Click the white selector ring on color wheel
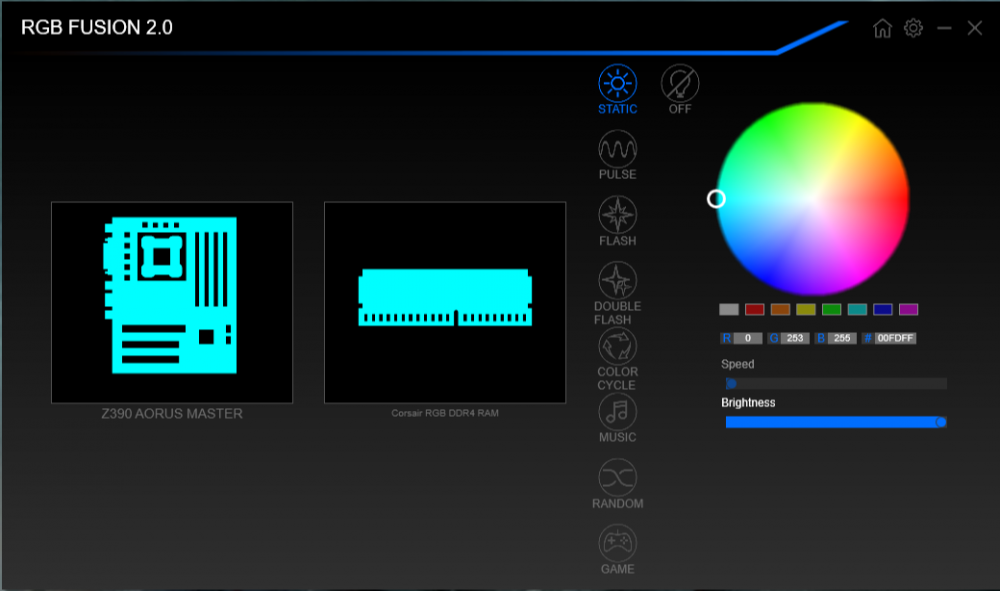The height and width of the screenshot is (591, 1000). 716,199
